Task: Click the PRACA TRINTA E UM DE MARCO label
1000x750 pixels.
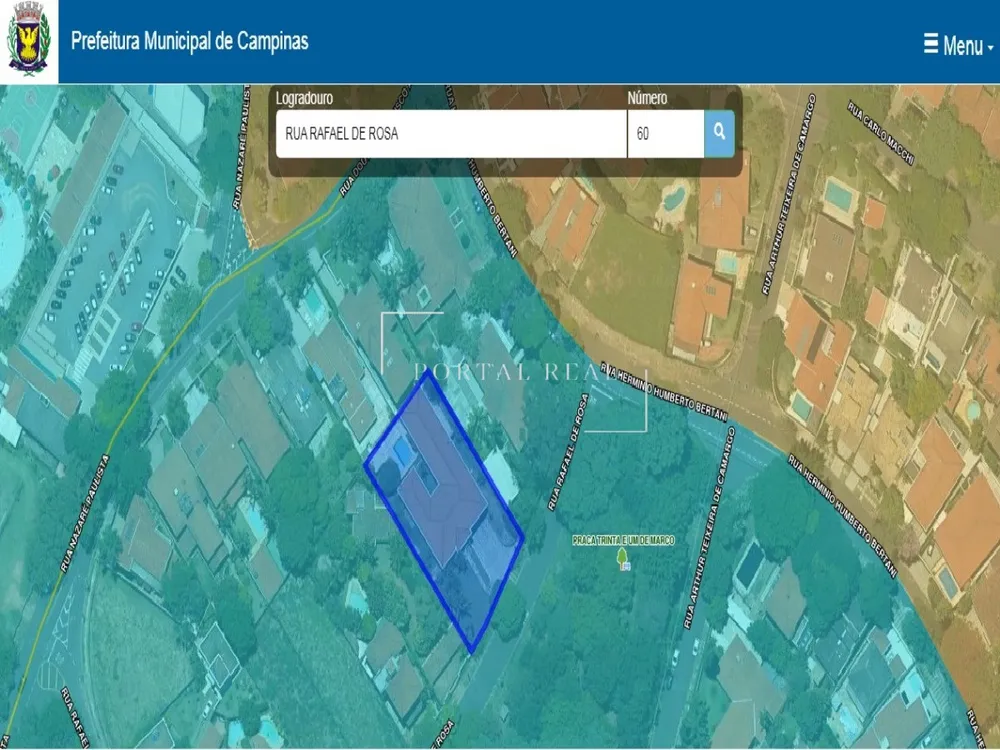Action: click(623, 540)
